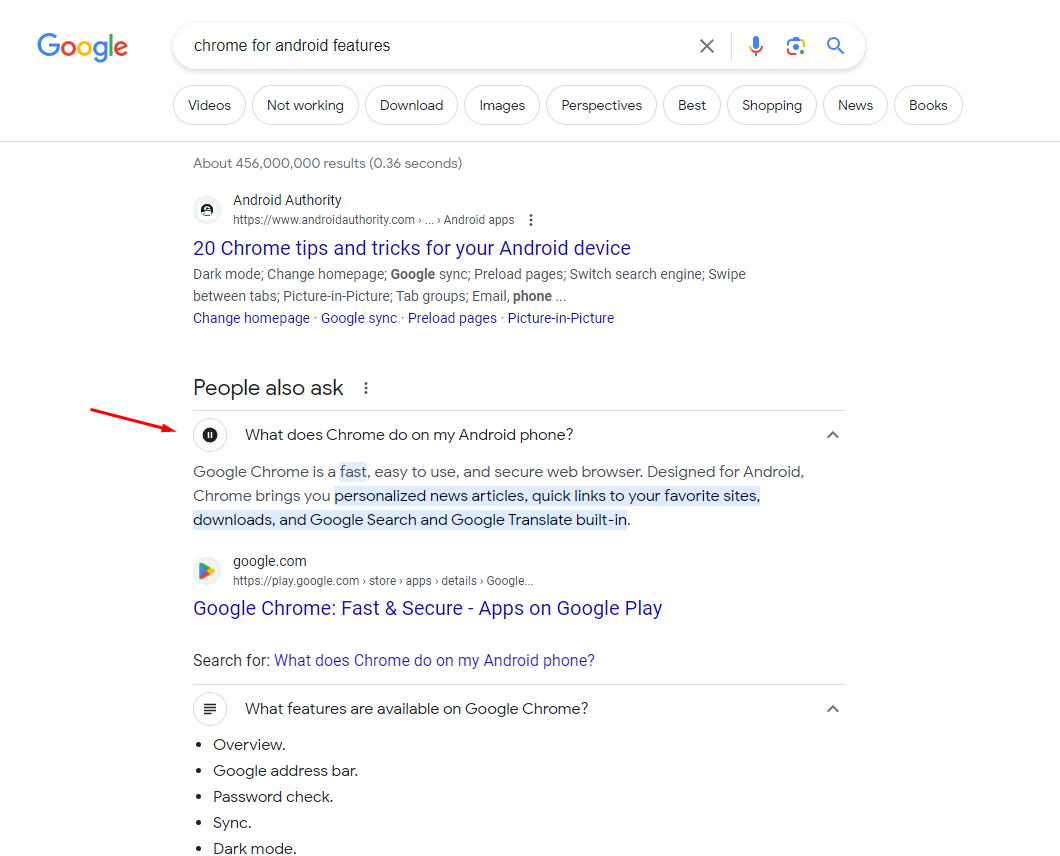Open the Google Chrome: Fast & Secure Play link

[x=428, y=609]
